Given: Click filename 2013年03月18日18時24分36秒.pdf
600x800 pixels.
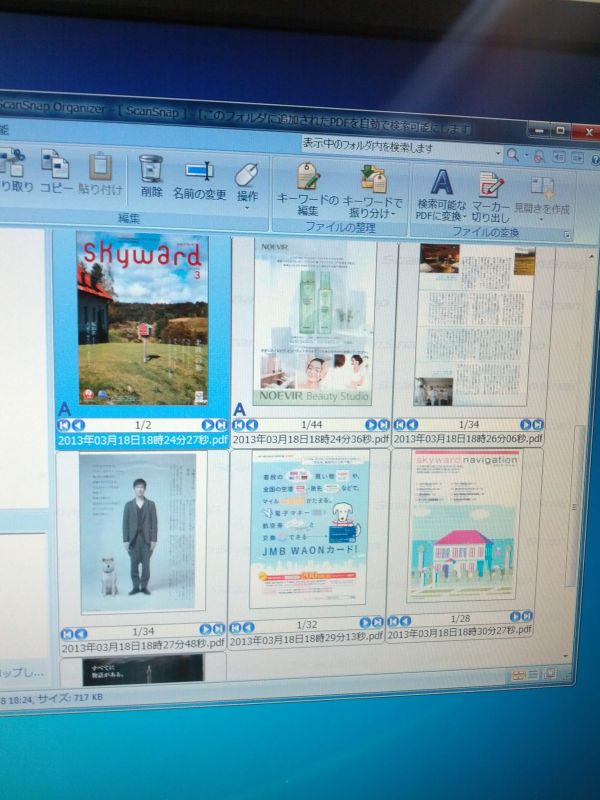Looking at the screenshot, I should (311, 439).
